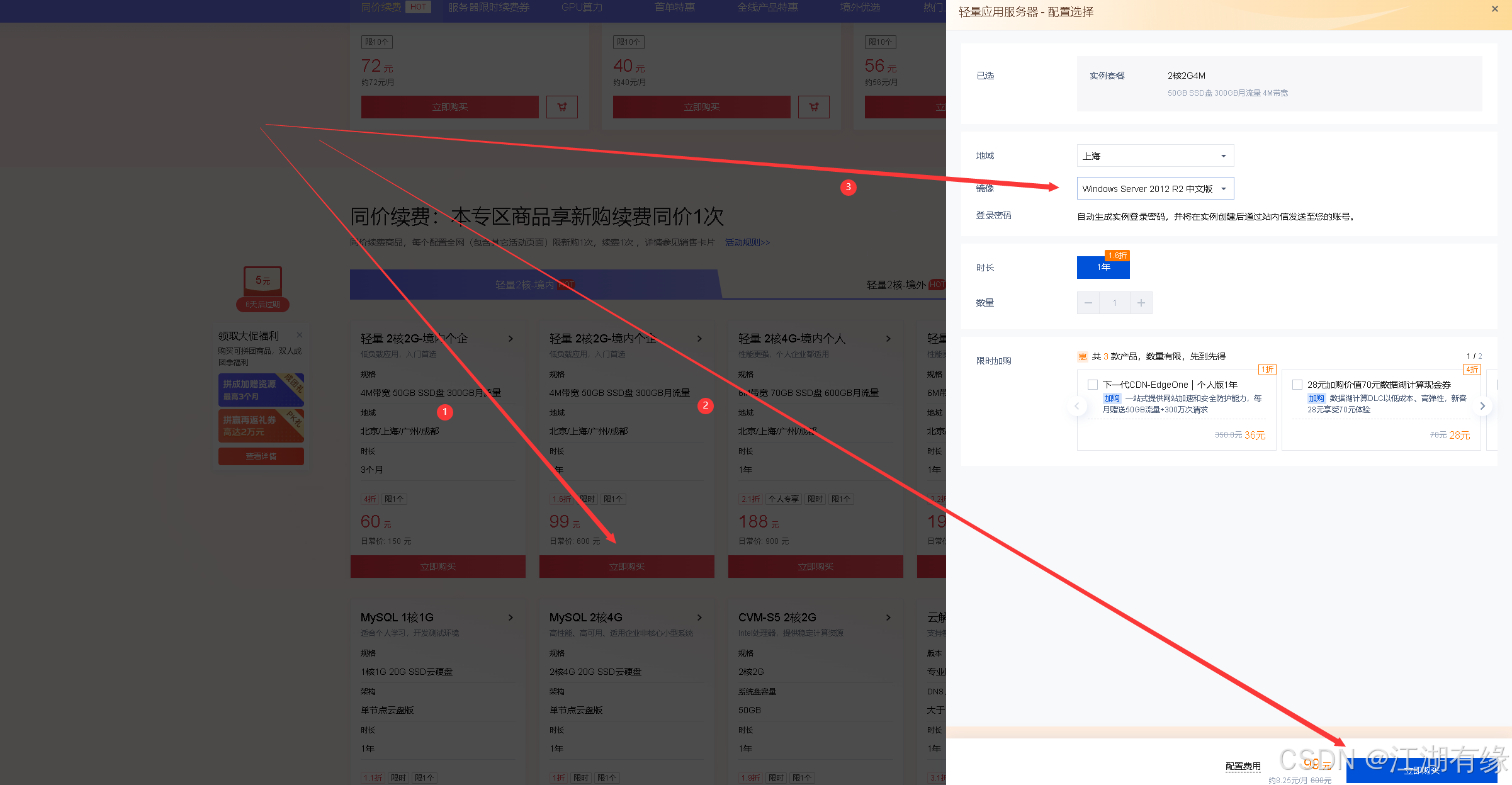Close the configuration selection panel
This screenshot has height=785, width=1512.
(x=1494, y=9)
